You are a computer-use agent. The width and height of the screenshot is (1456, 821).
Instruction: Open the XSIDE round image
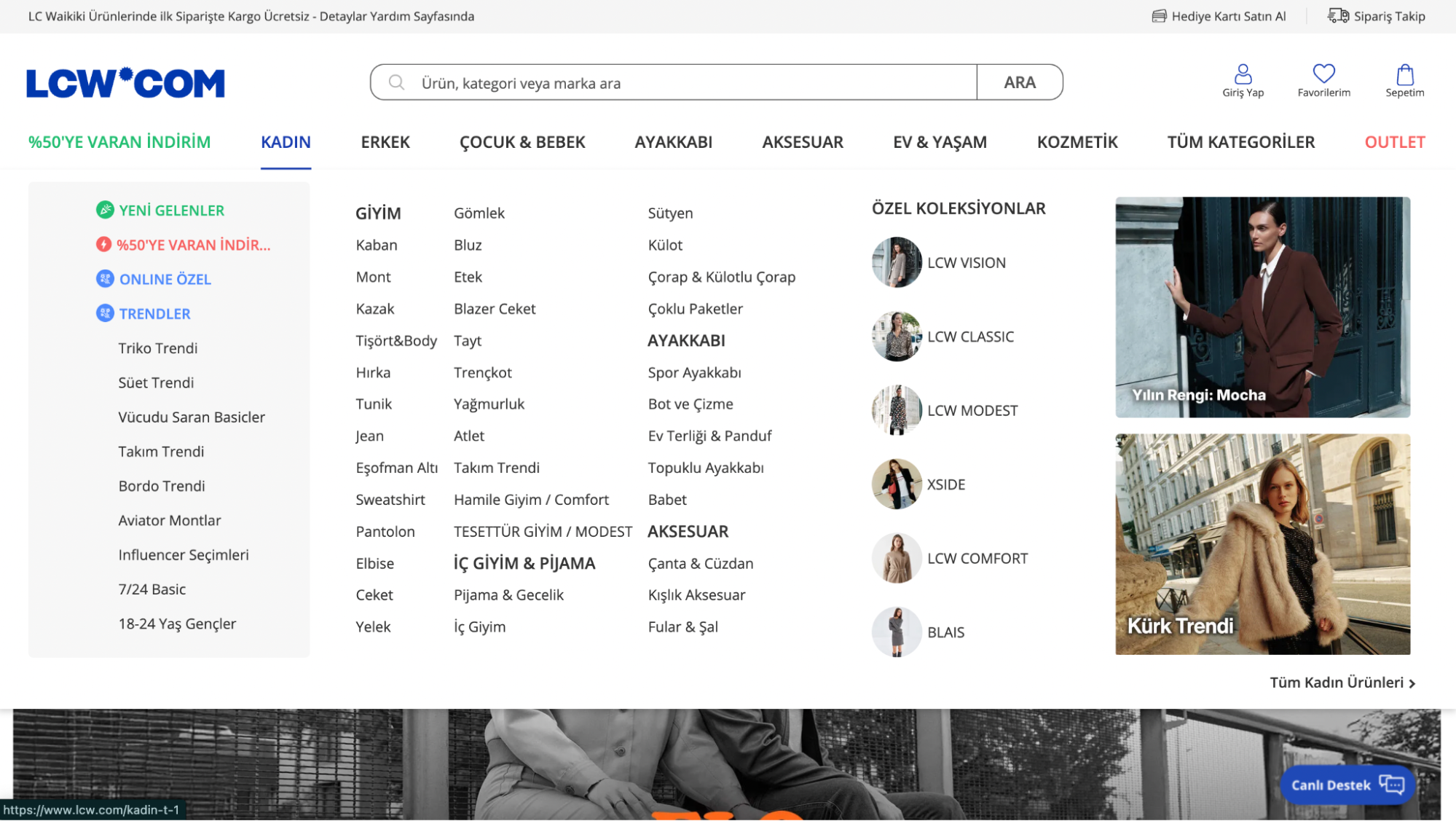(x=897, y=484)
